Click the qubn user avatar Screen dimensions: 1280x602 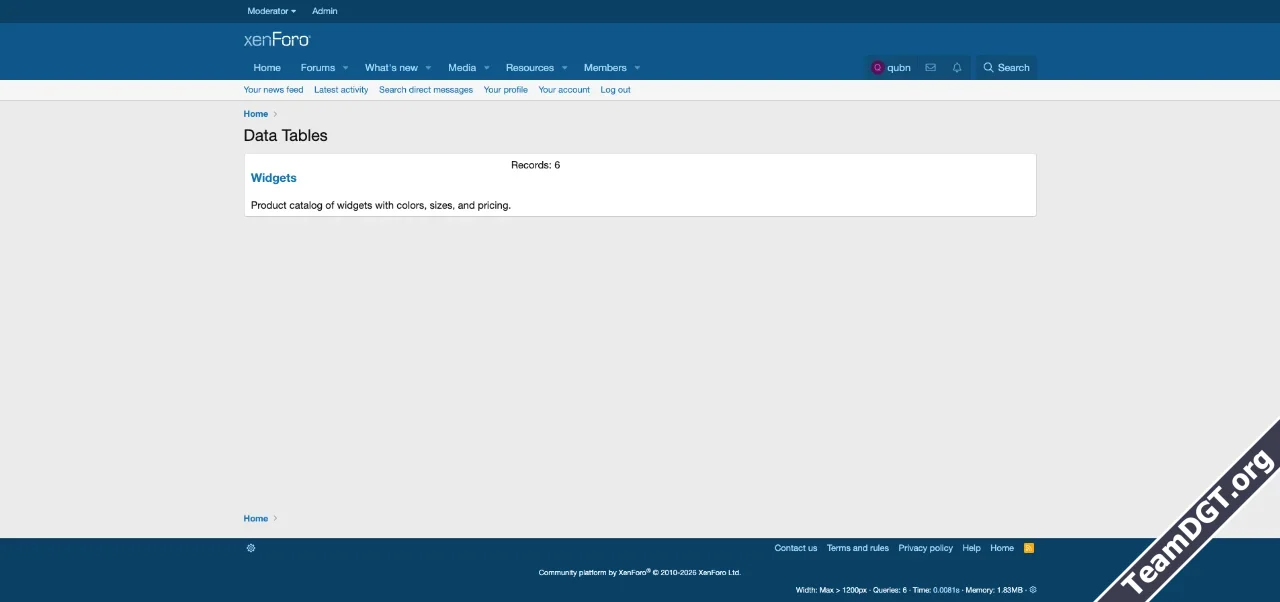tap(878, 68)
